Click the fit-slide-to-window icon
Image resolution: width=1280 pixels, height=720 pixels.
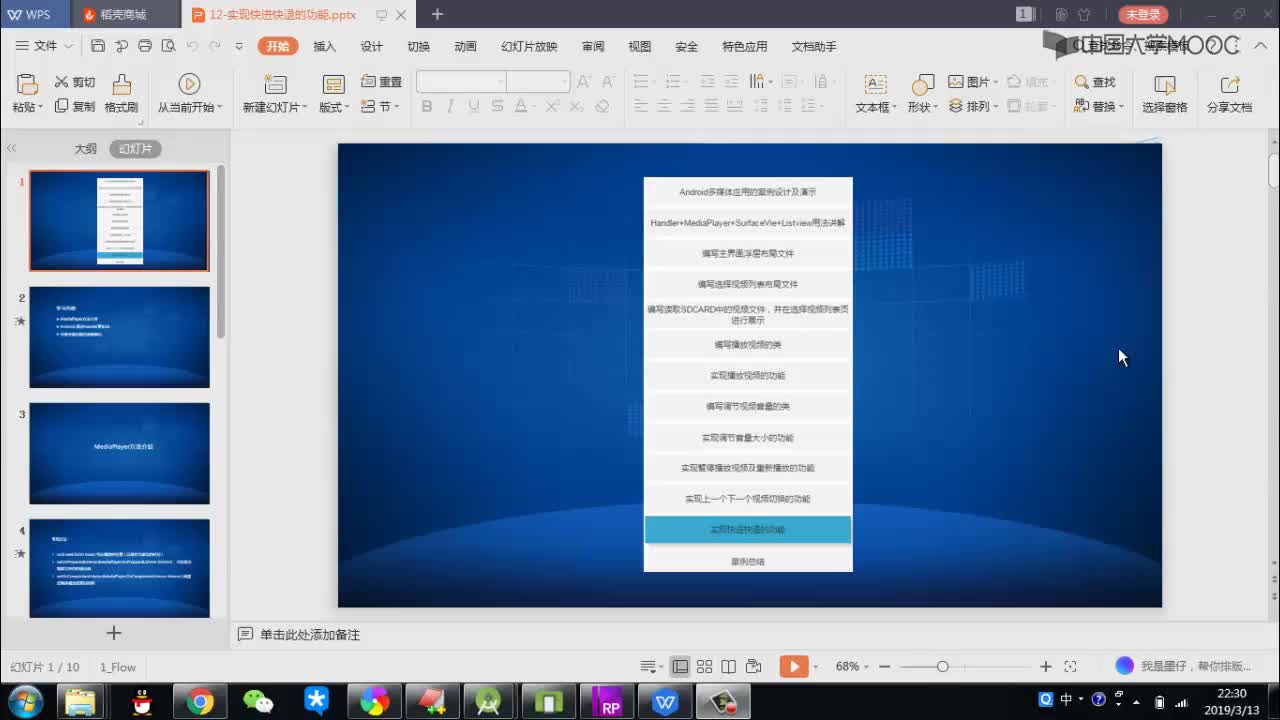(x=1070, y=667)
